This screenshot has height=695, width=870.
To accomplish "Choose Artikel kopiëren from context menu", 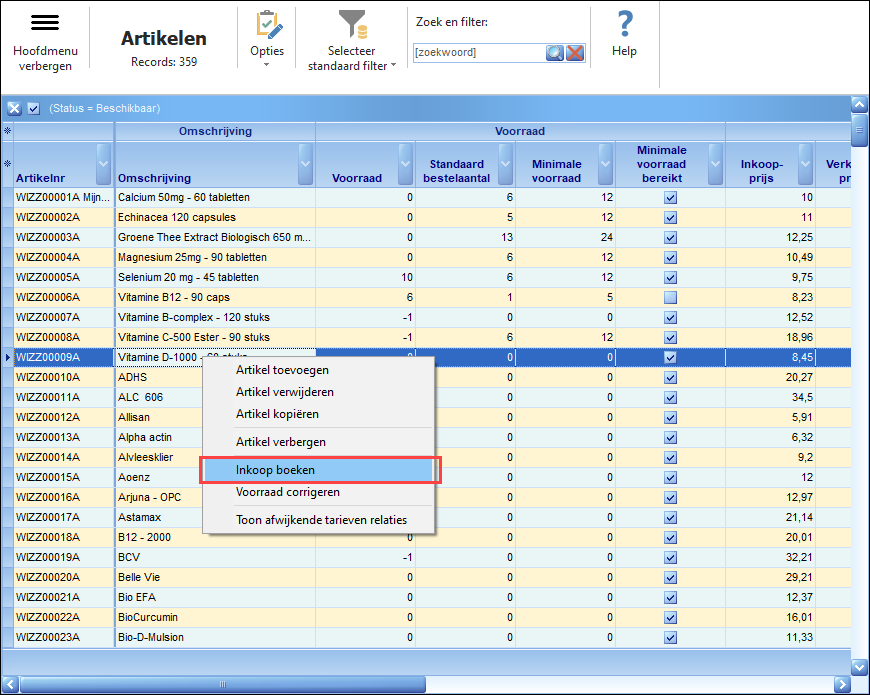I will [318, 414].
